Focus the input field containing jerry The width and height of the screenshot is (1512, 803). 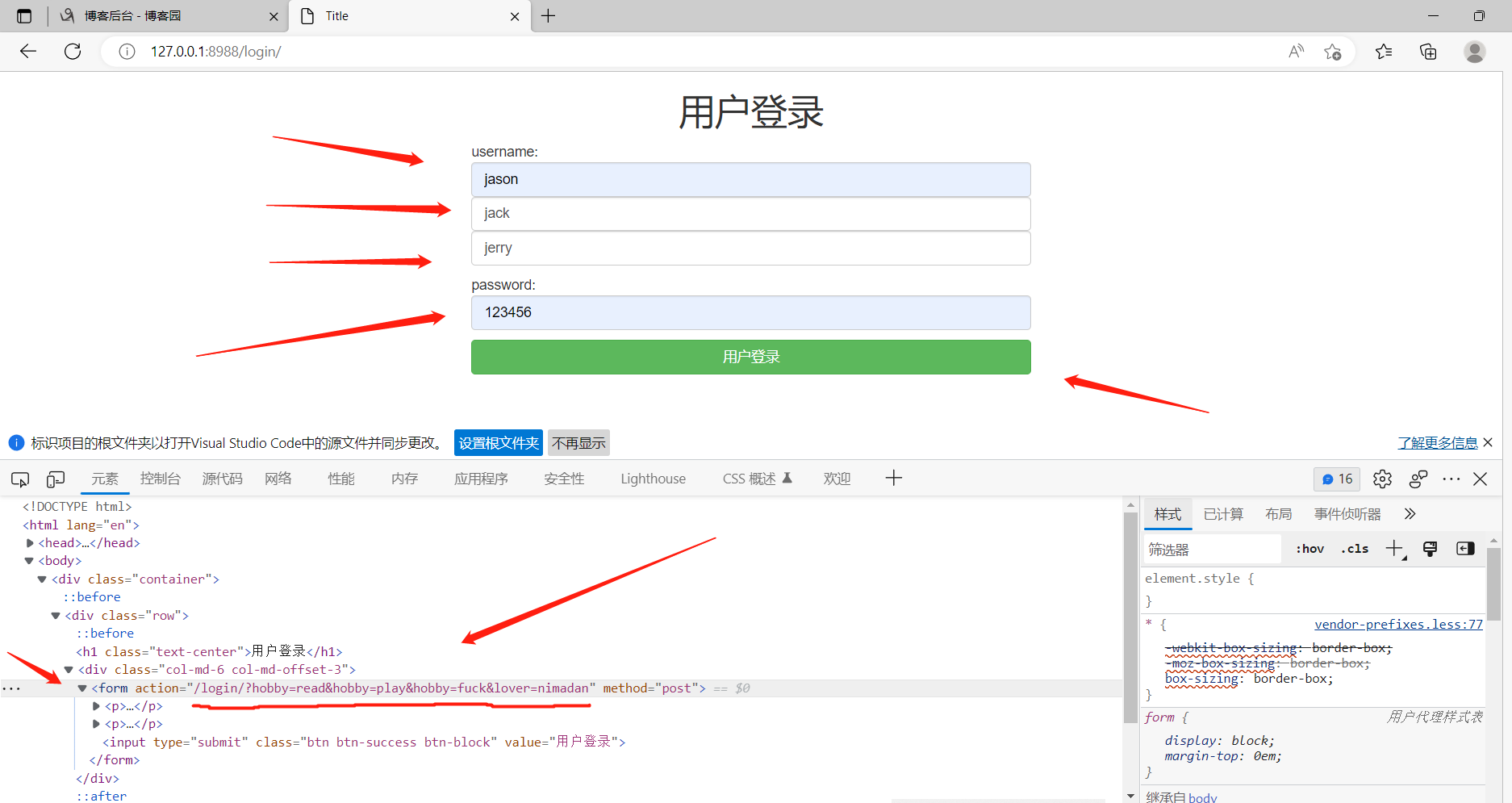[750, 248]
